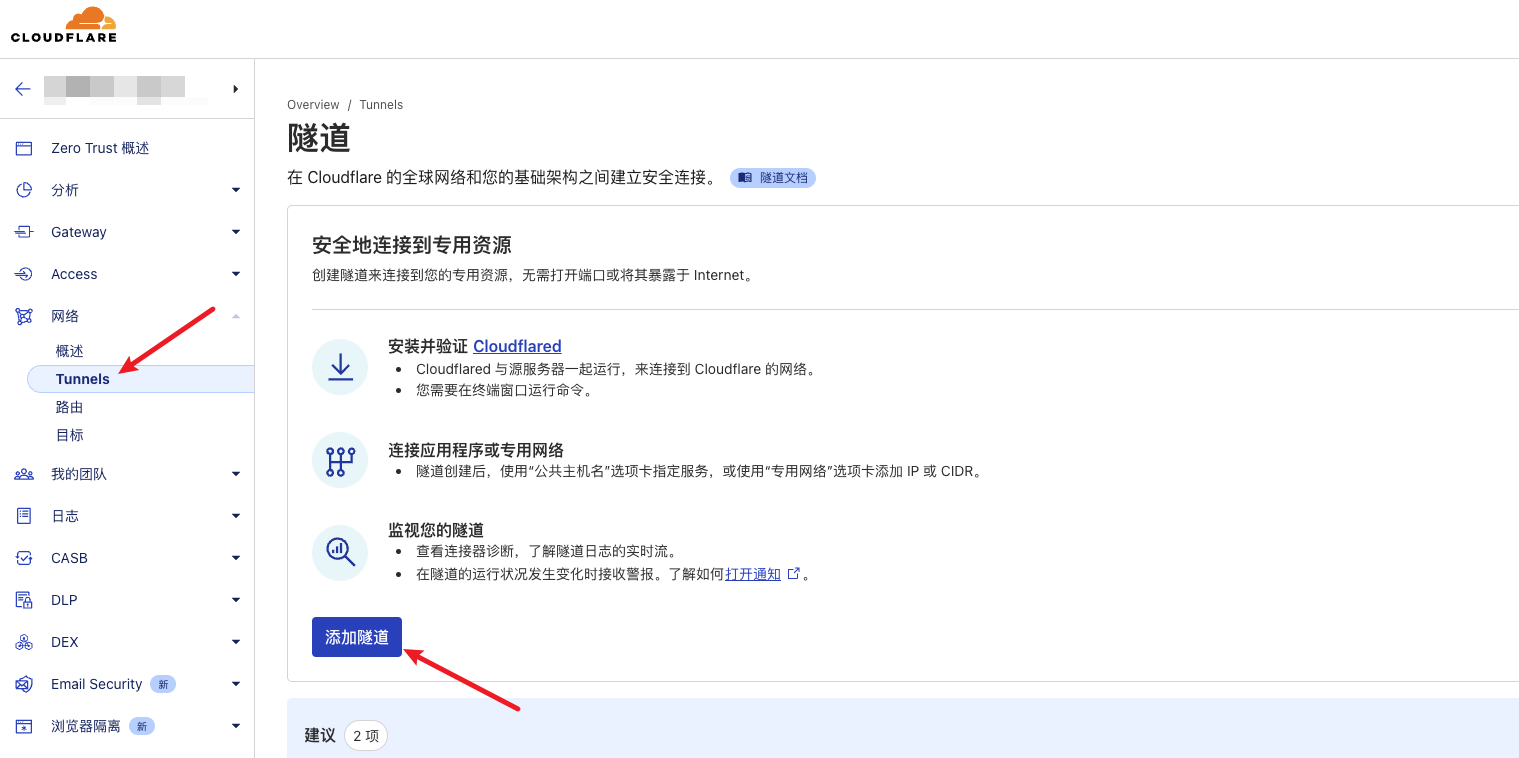
Task: Click the Gateway sidebar icon
Action: coord(24,232)
